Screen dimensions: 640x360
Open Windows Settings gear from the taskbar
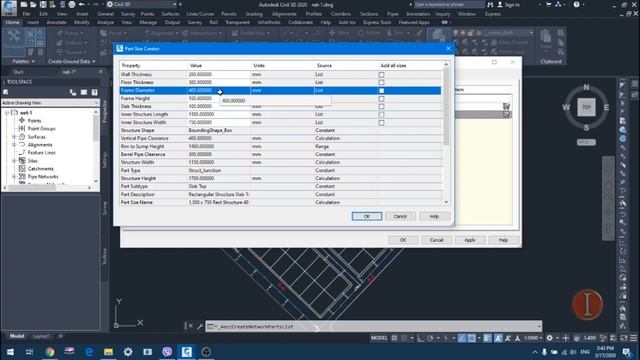128,351
